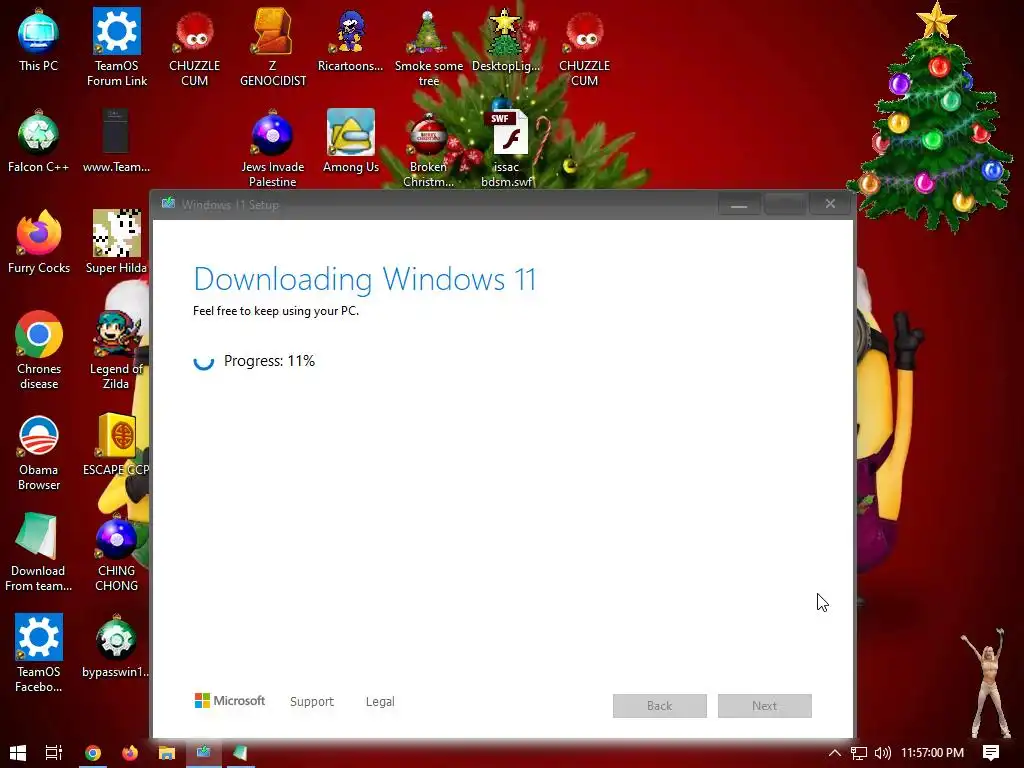
Task: Click the Back button in Setup
Action: [x=660, y=706]
